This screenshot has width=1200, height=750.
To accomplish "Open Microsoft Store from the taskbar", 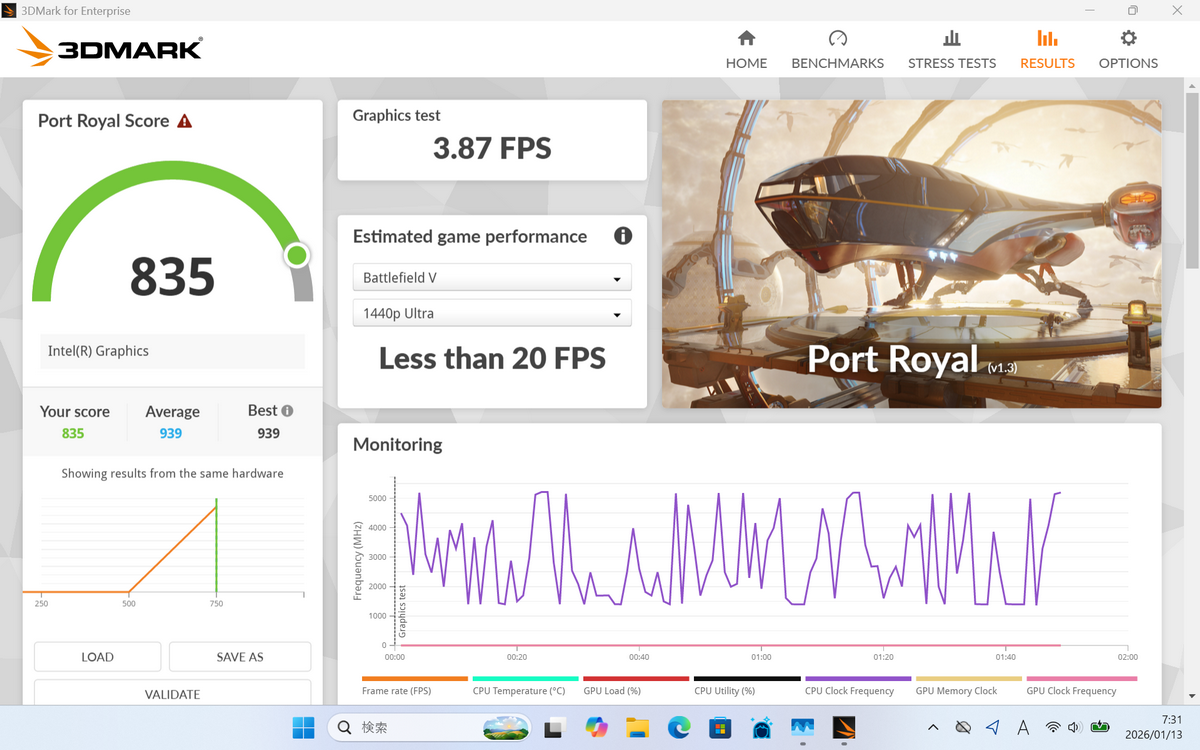I will pyautogui.click(x=720, y=728).
